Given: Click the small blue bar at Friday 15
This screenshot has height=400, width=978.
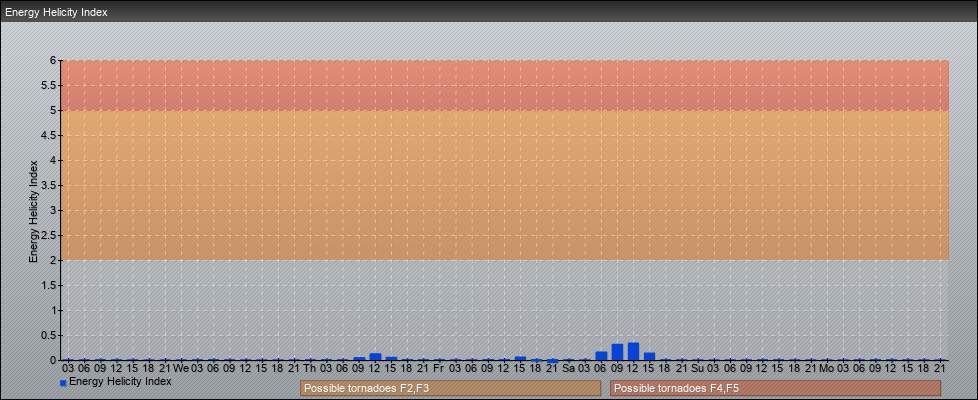Looking at the screenshot, I should coord(520,358).
